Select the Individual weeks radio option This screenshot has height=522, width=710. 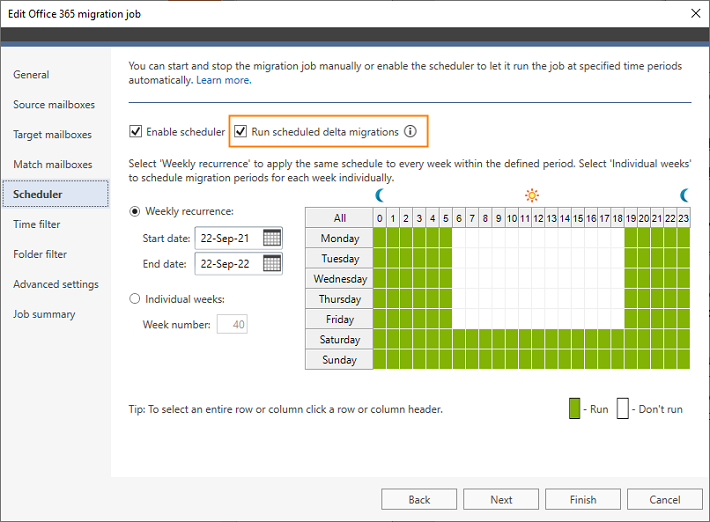coord(134,299)
